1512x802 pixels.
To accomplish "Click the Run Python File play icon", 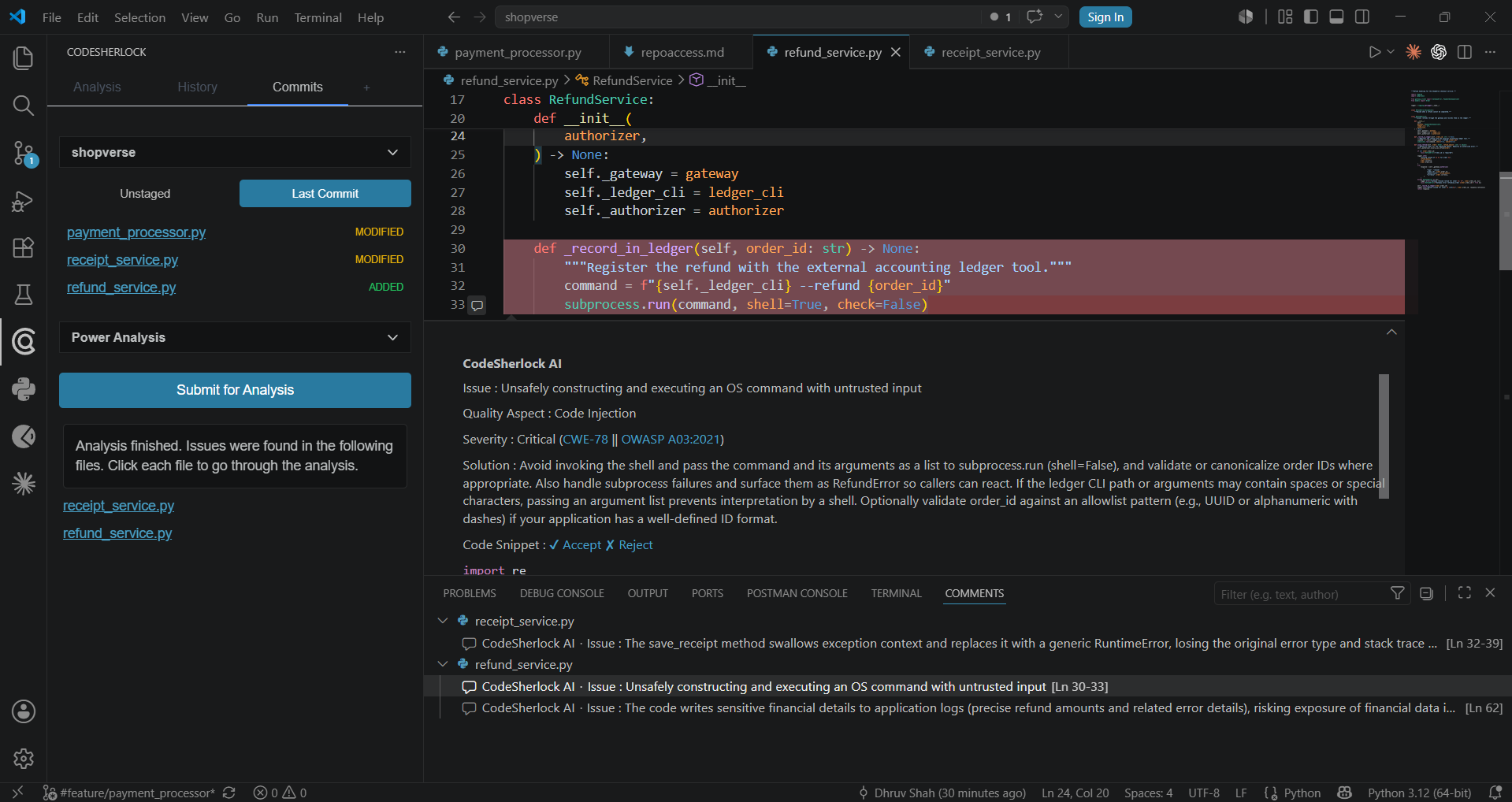I will pyautogui.click(x=1374, y=52).
